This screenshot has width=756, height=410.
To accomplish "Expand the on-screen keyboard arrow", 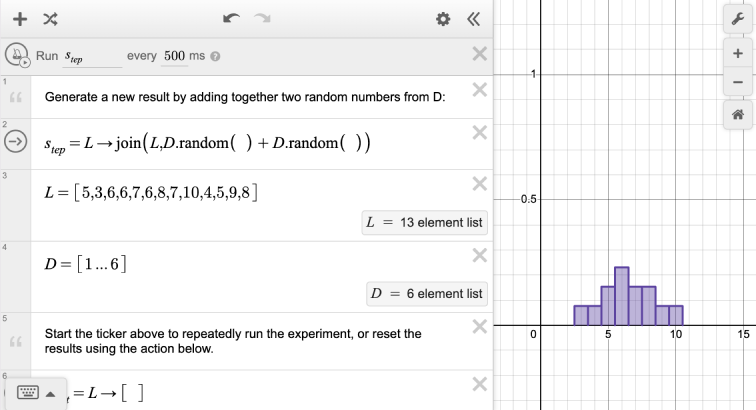I will 47,391.
